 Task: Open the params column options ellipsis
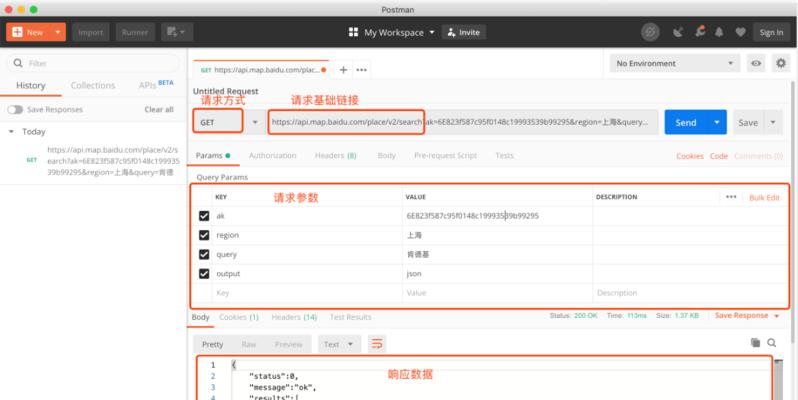(x=731, y=197)
